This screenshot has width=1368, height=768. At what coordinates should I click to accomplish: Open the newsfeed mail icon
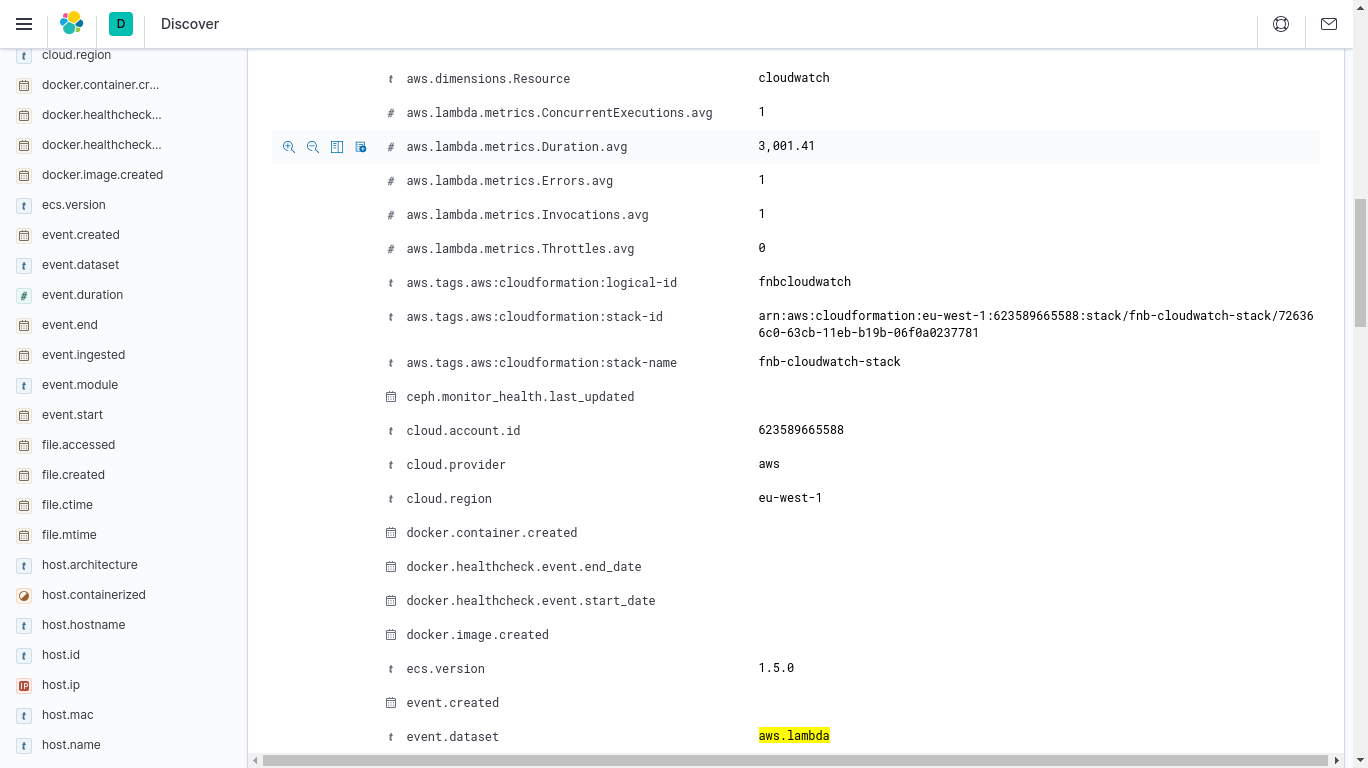pyautogui.click(x=1329, y=24)
